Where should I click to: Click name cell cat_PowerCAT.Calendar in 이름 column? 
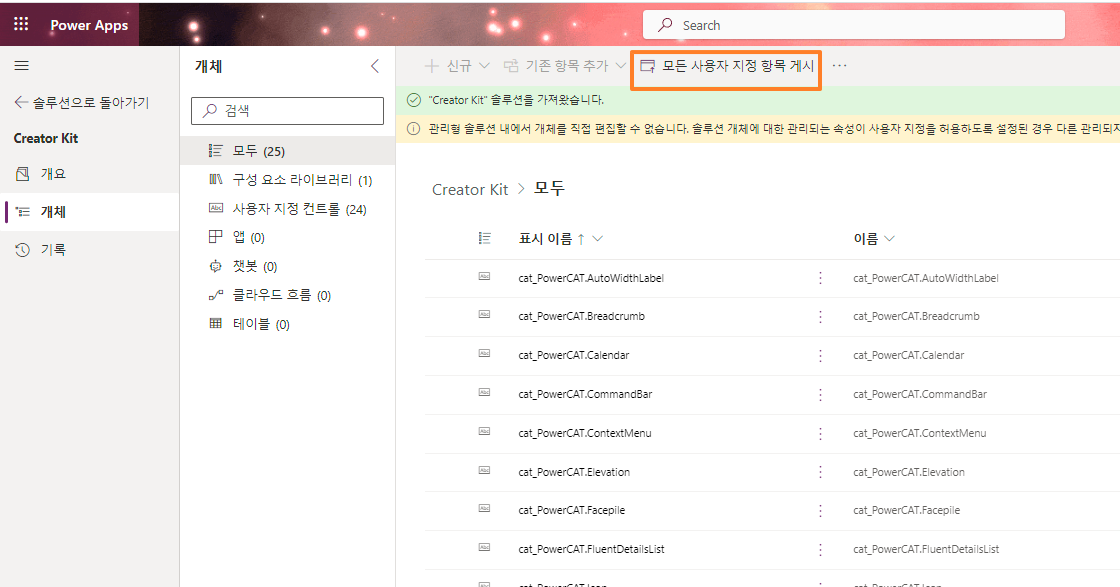(x=909, y=355)
